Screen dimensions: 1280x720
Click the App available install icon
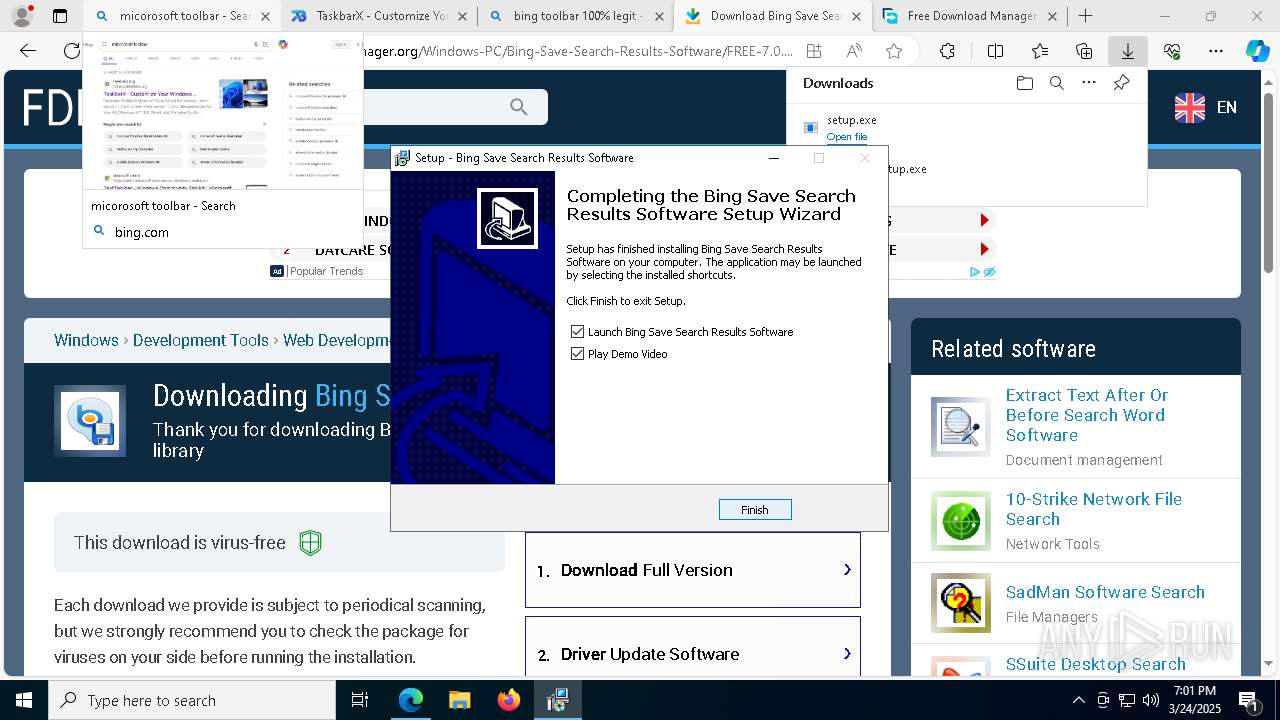point(814,51)
